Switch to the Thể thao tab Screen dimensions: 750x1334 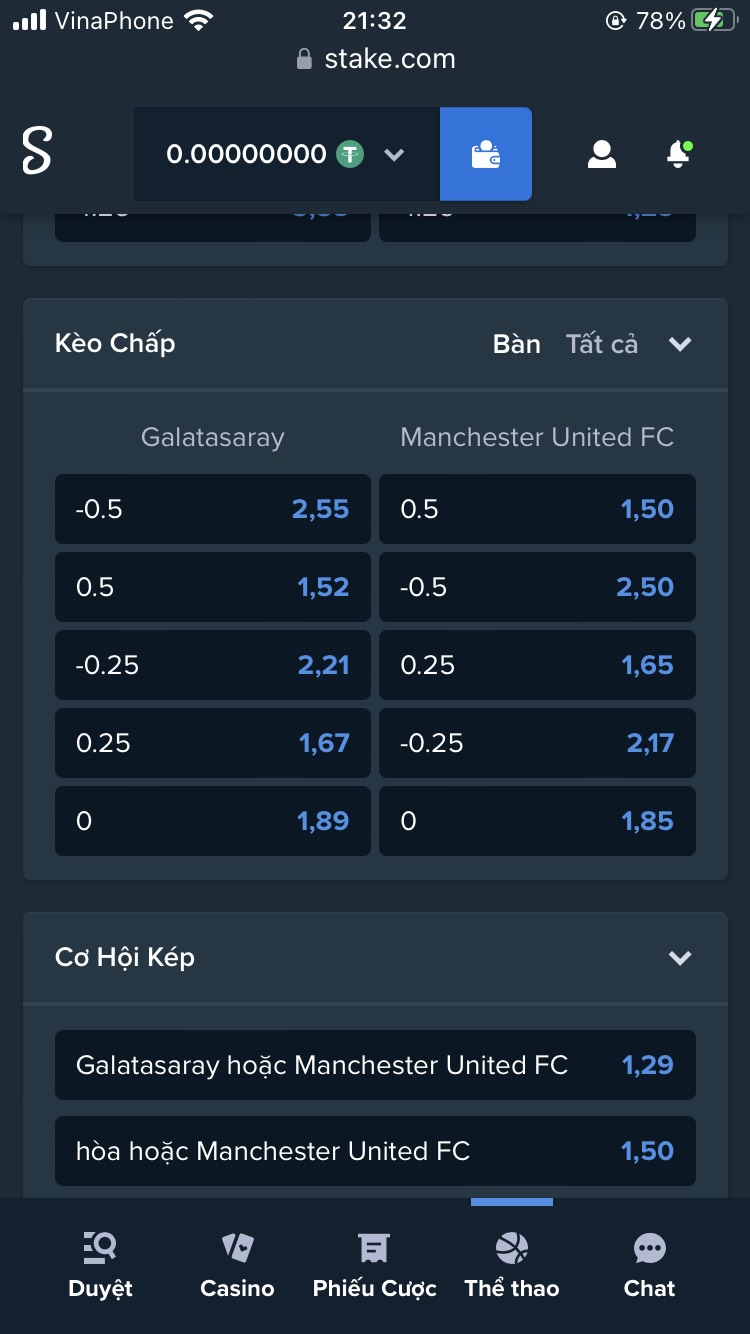click(511, 1264)
